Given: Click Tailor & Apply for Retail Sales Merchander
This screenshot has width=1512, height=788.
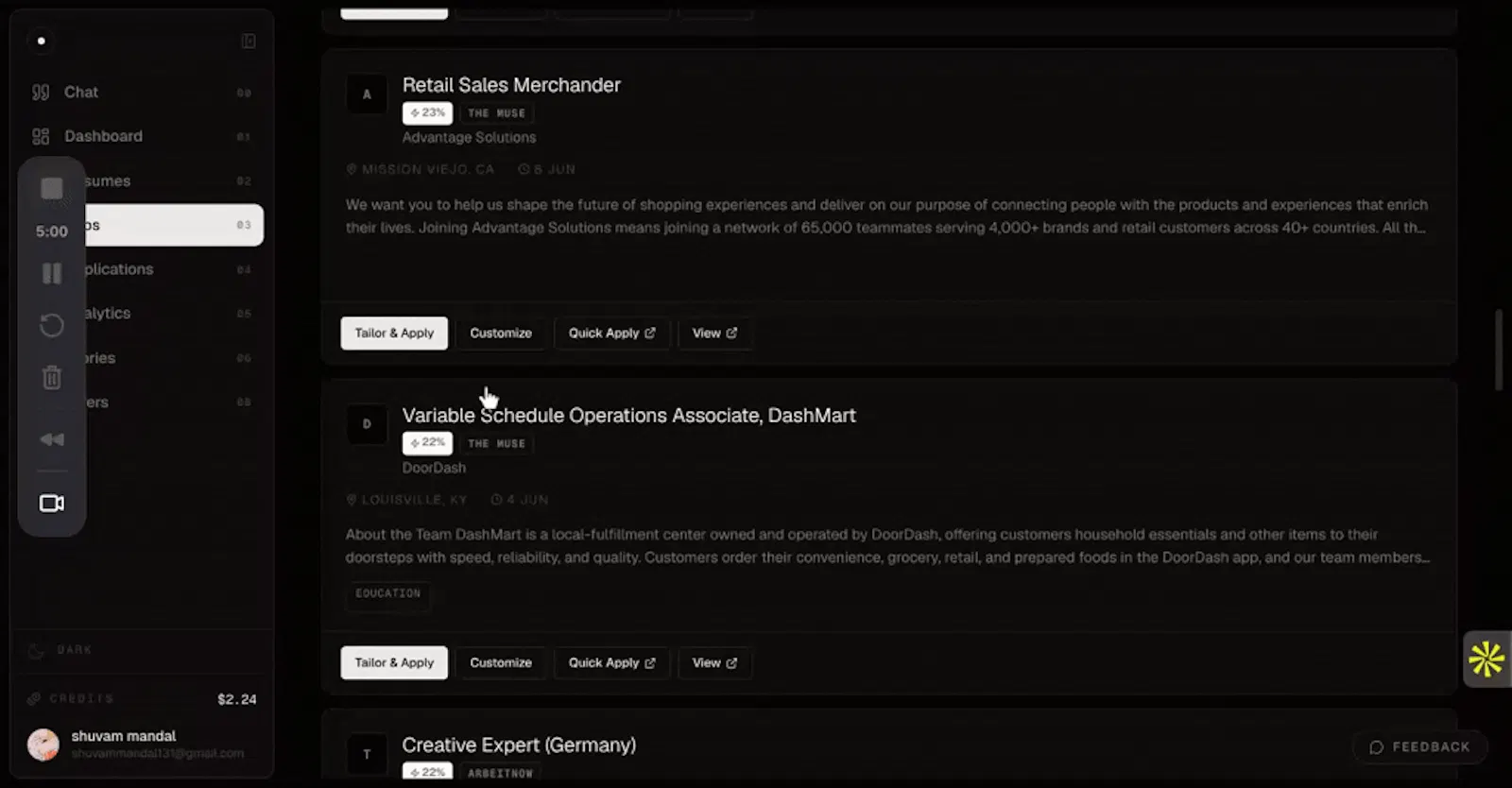Looking at the screenshot, I should tap(394, 333).
